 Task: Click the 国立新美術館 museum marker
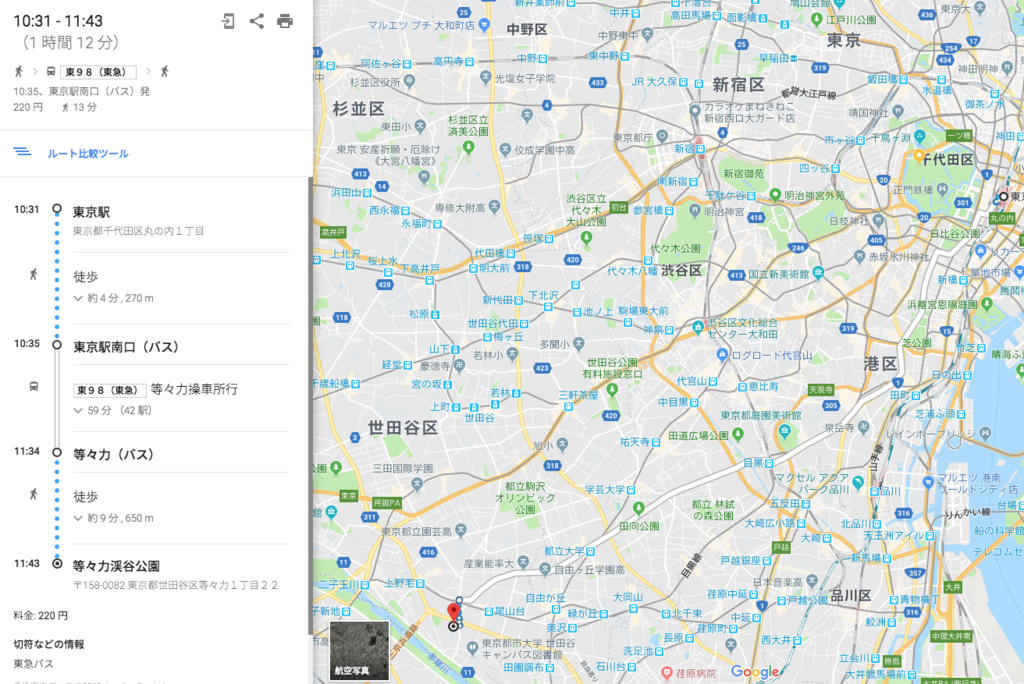pyautogui.click(x=818, y=274)
